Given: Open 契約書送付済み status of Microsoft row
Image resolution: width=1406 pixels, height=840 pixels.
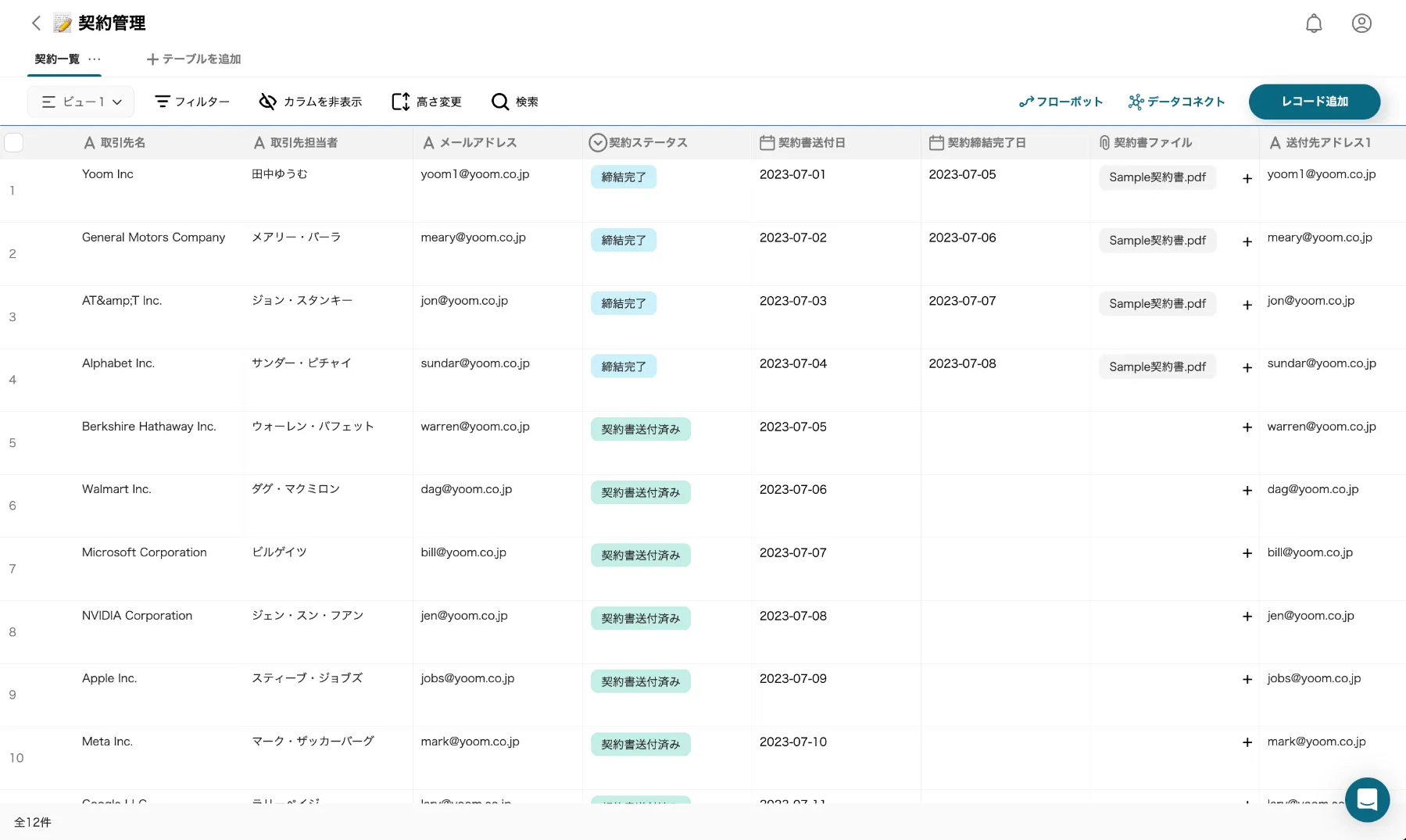Looking at the screenshot, I should 641,555.
